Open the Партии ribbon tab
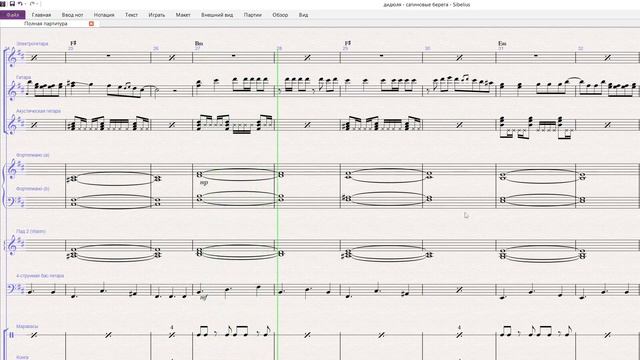 tap(253, 15)
